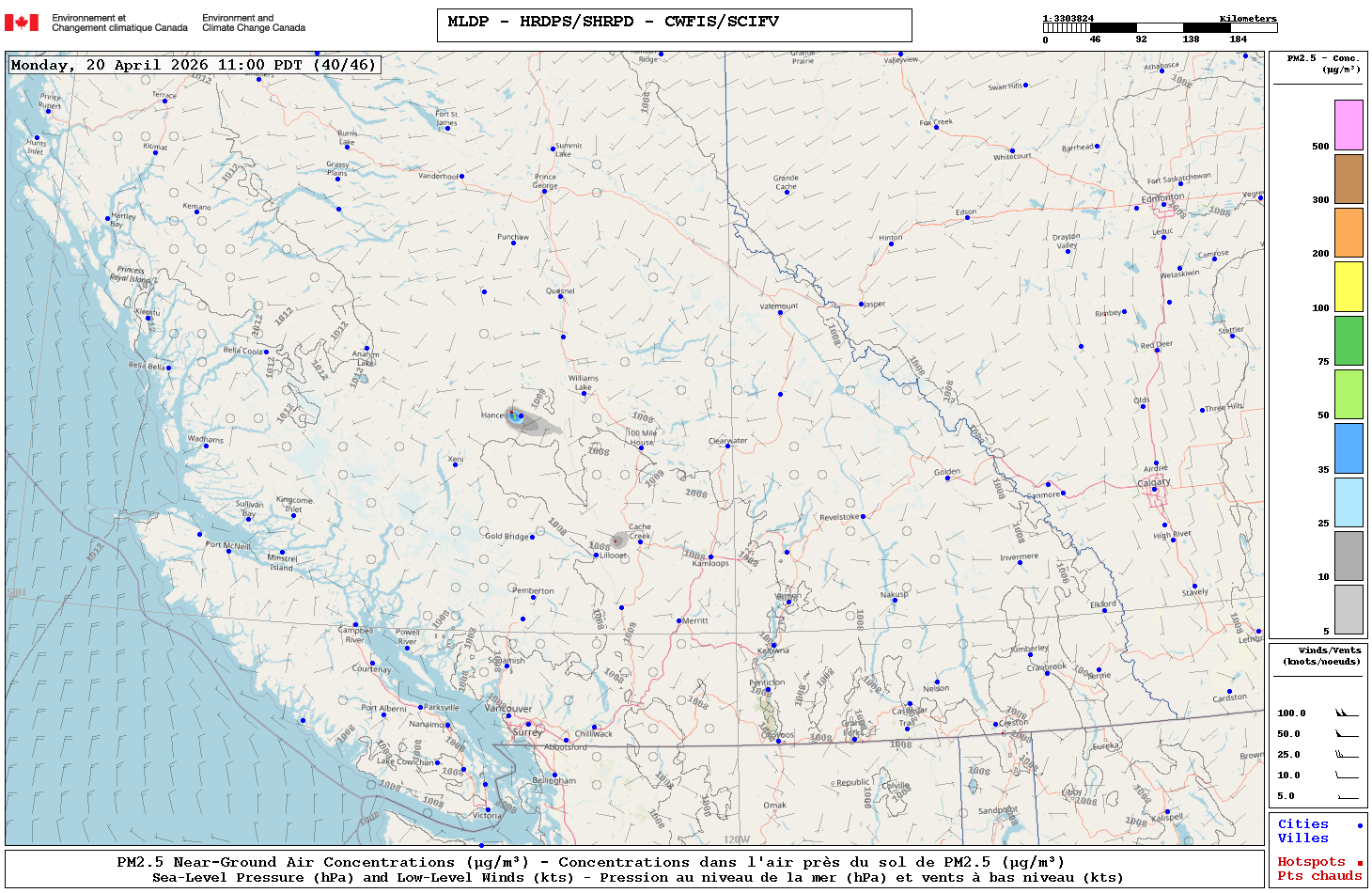Click the Prince George city label
The image size is (1372, 893).
545,180
